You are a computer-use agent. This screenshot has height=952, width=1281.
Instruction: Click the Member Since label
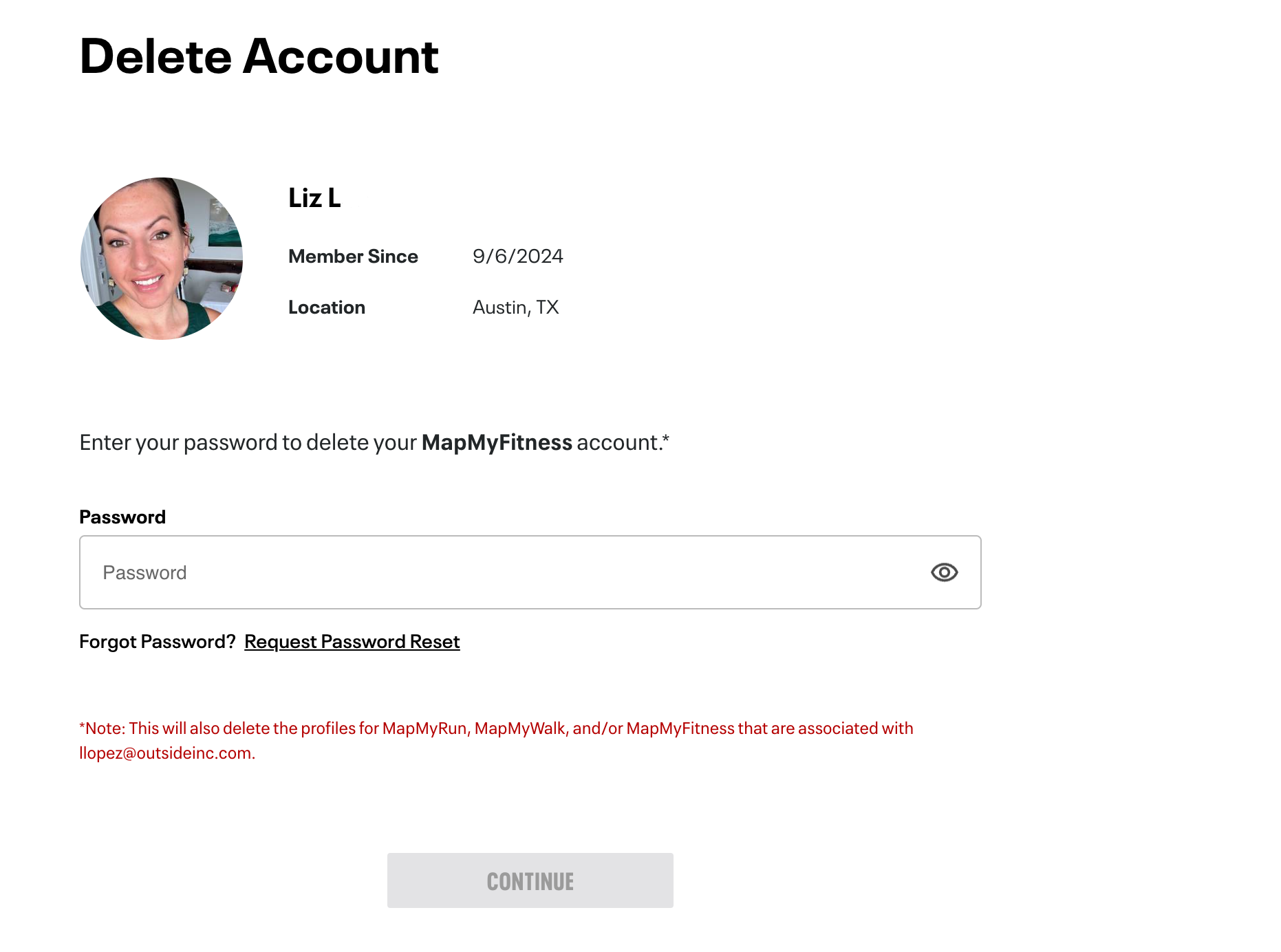click(353, 257)
